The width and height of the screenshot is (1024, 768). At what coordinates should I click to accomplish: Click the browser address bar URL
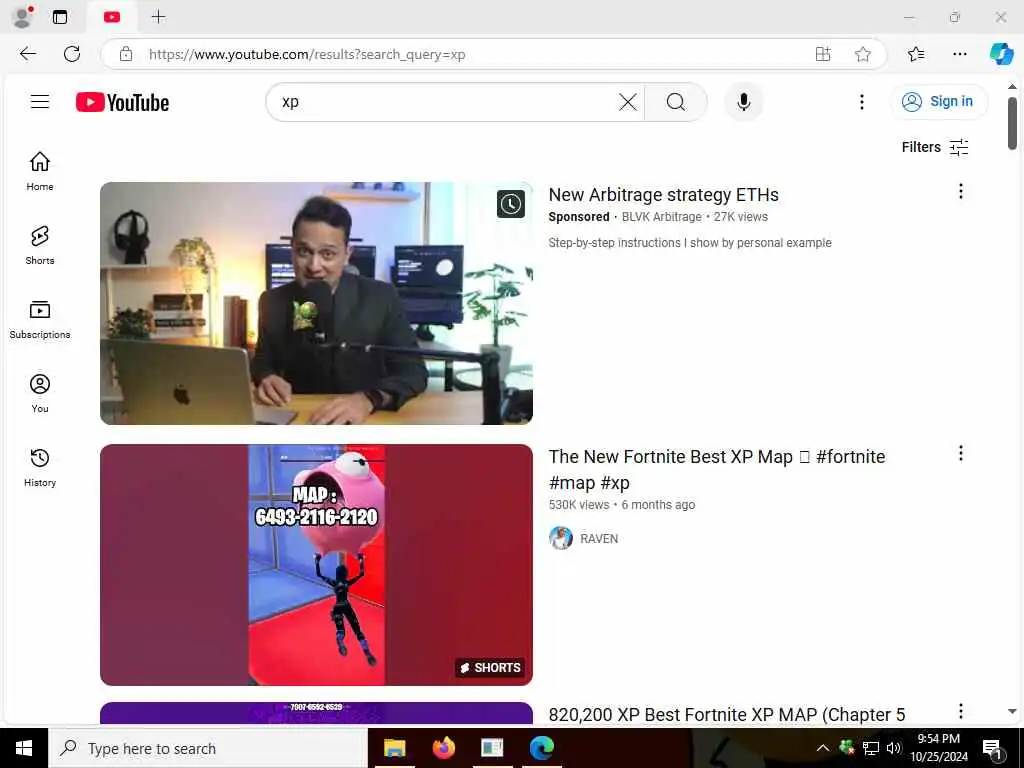tap(307, 54)
